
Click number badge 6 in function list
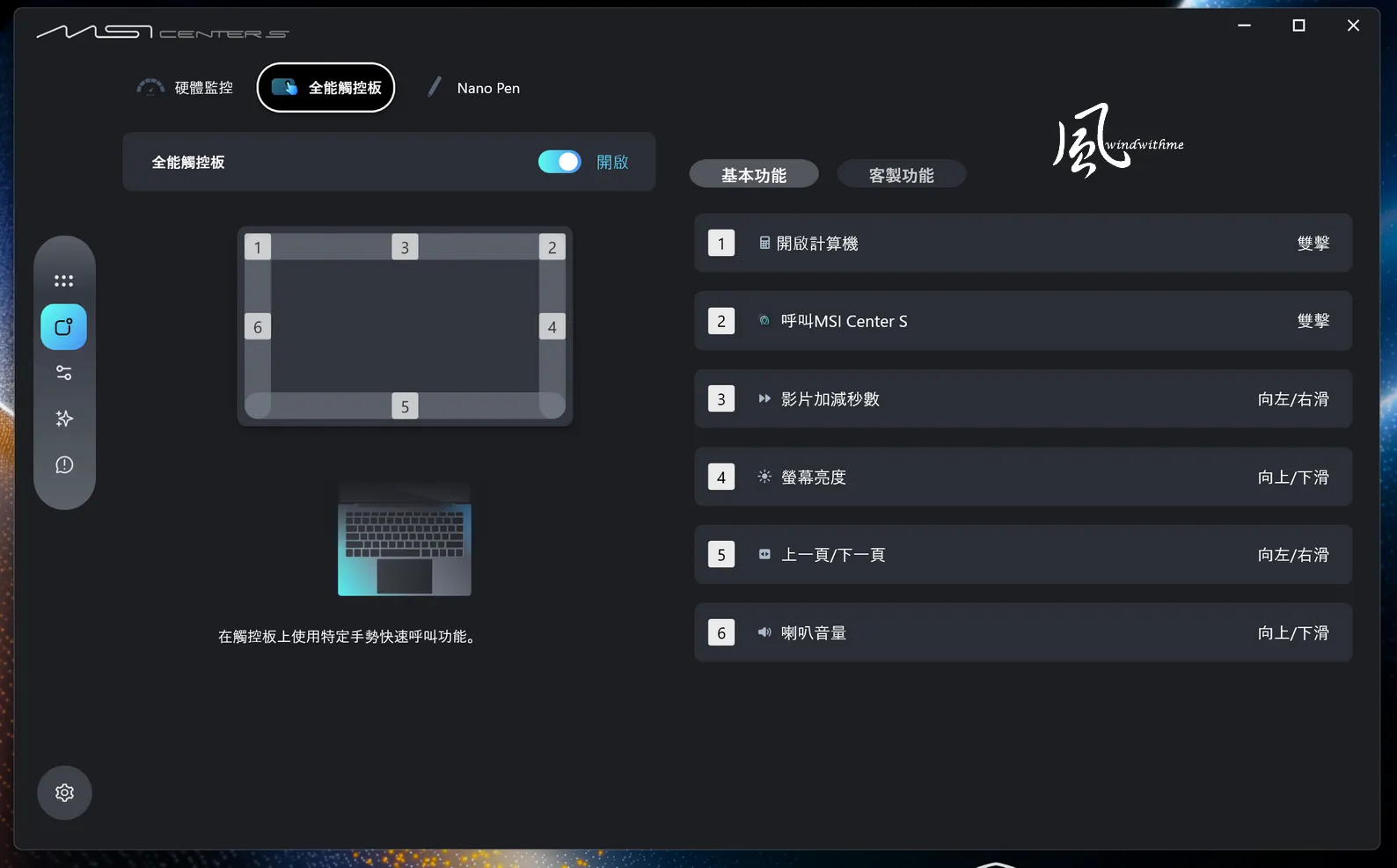click(721, 632)
